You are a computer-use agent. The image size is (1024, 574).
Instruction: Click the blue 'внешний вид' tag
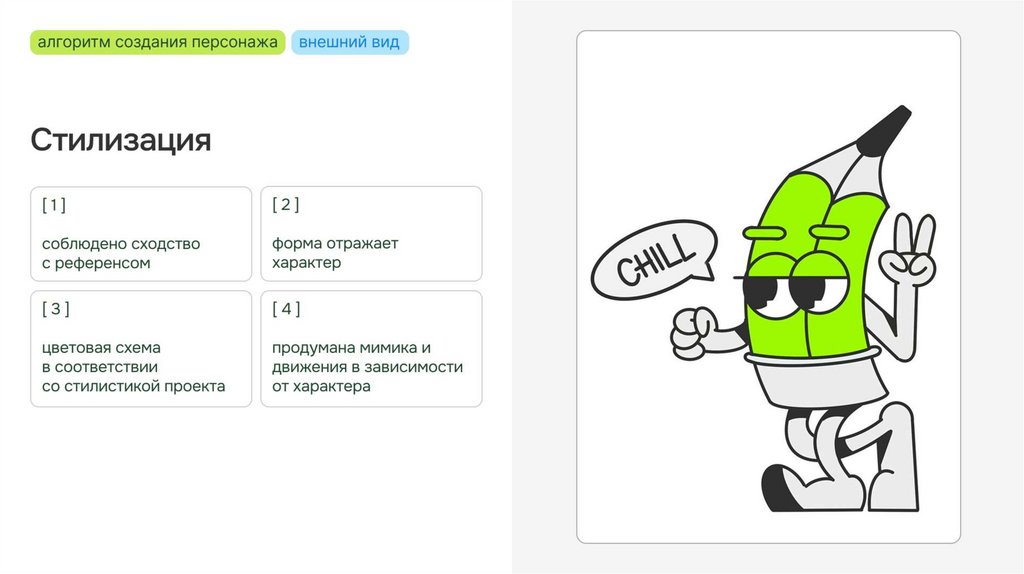point(349,42)
